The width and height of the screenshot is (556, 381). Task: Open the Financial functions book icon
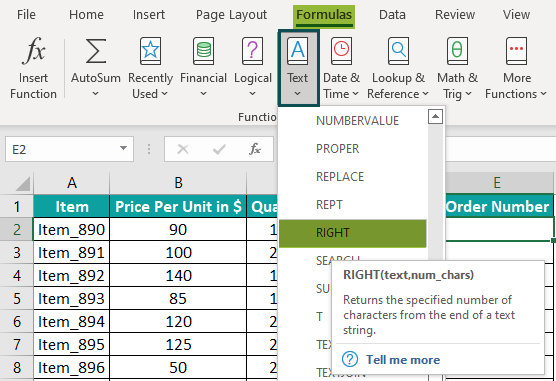tap(204, 51)
